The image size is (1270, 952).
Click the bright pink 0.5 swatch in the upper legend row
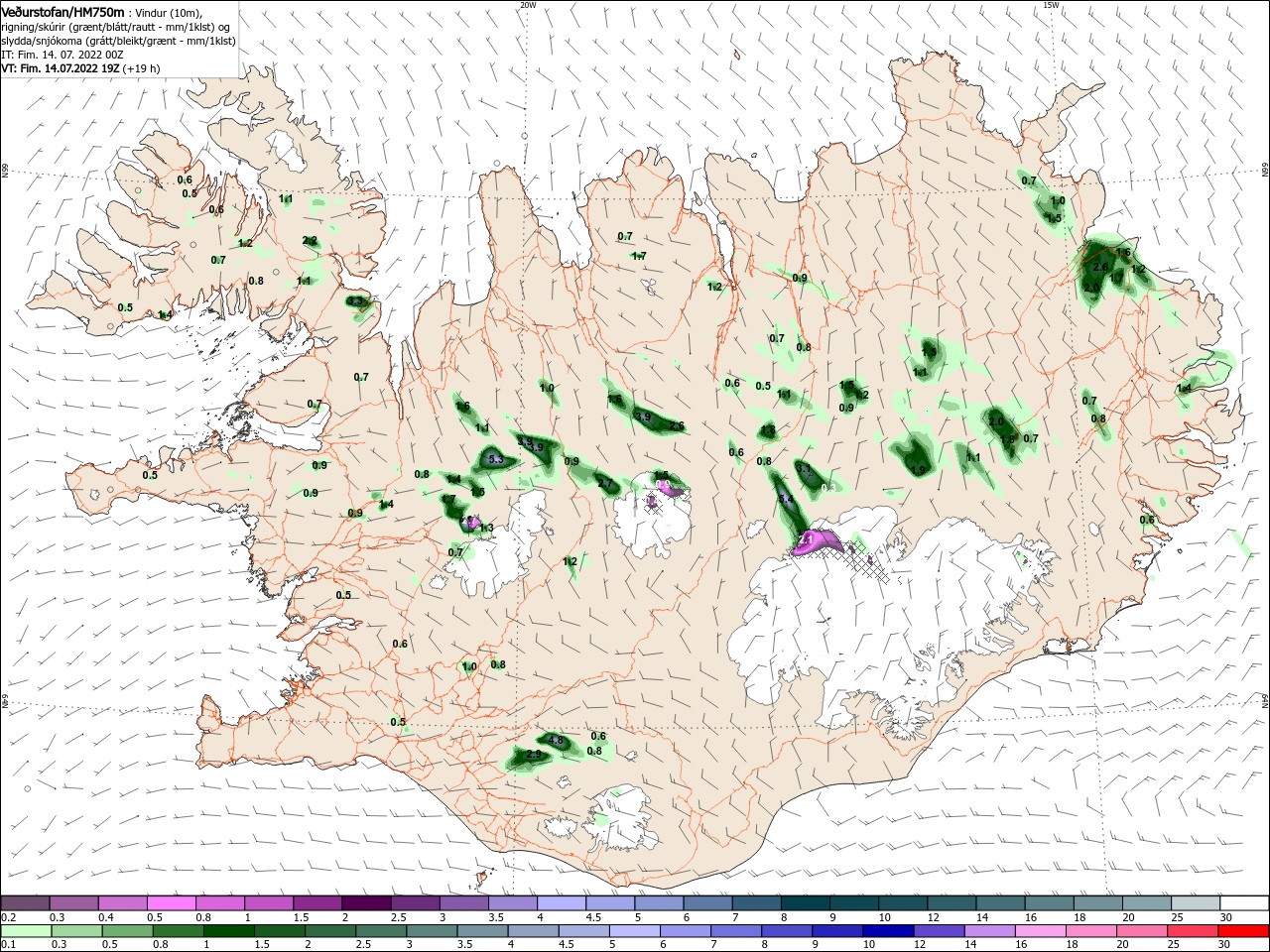(x=172, y=903)
